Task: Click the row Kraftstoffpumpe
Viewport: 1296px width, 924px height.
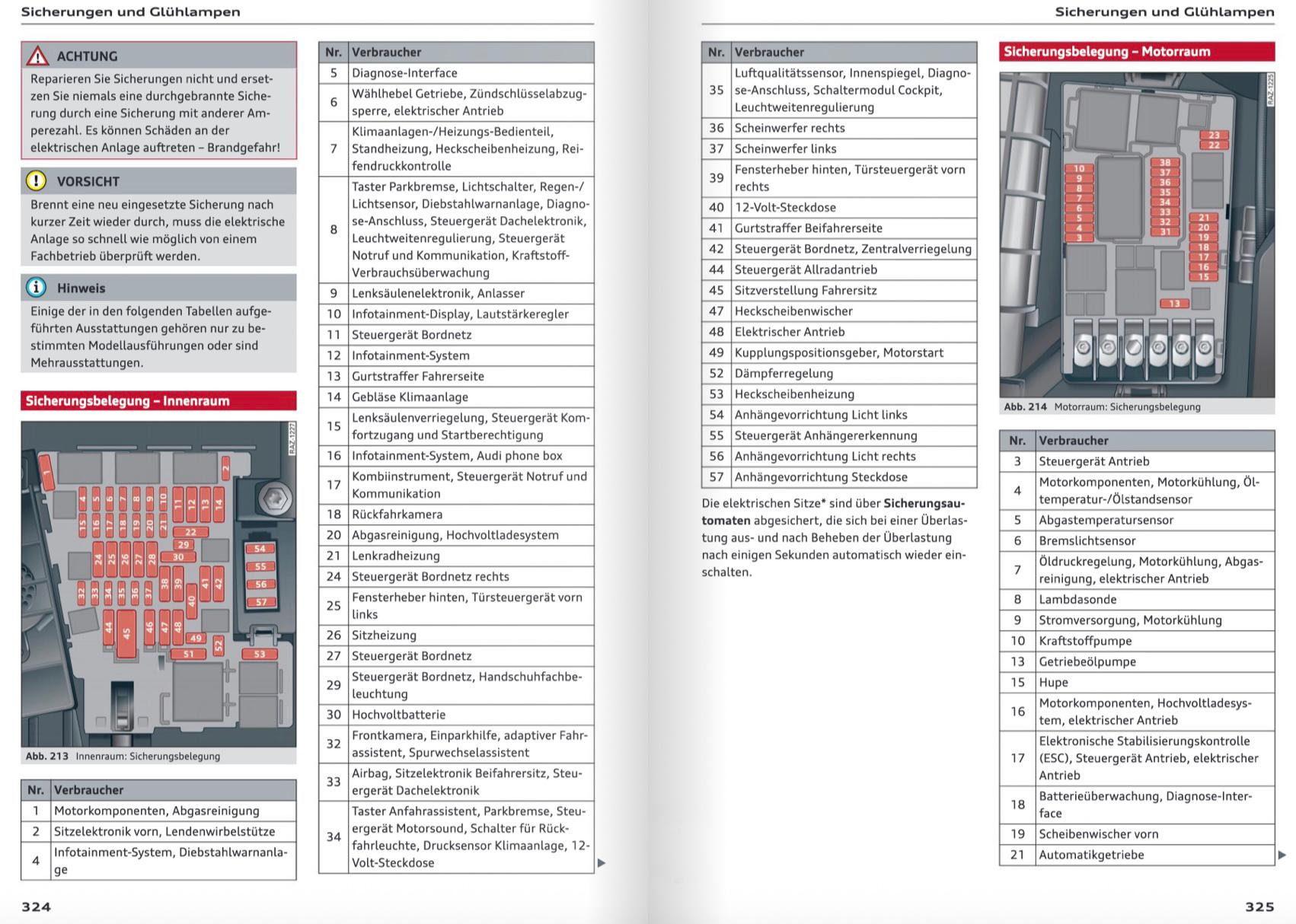Action: pyautogui.click(x=1137, y=641)
